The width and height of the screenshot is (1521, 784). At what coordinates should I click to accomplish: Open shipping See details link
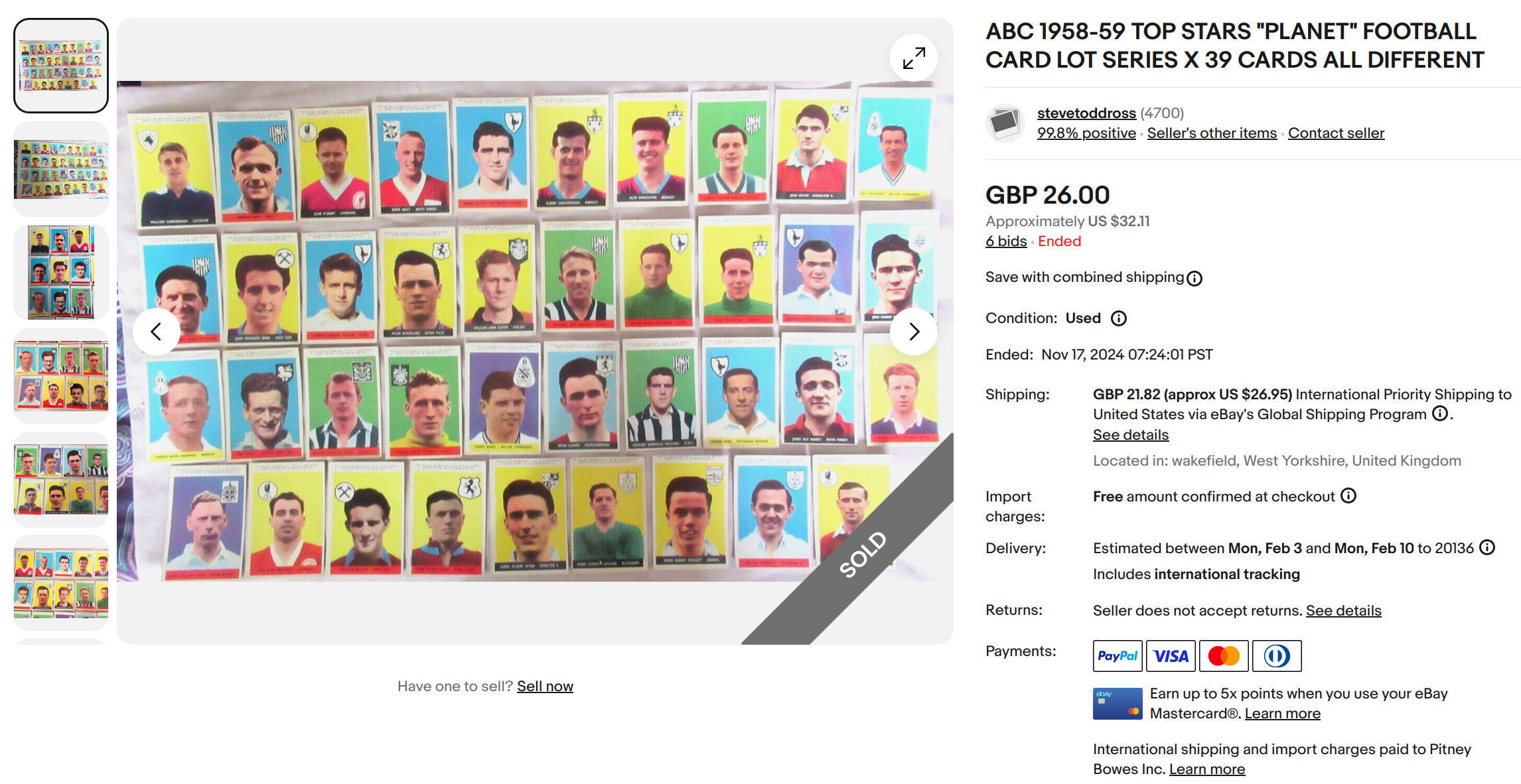click(x=1131, y=435)
